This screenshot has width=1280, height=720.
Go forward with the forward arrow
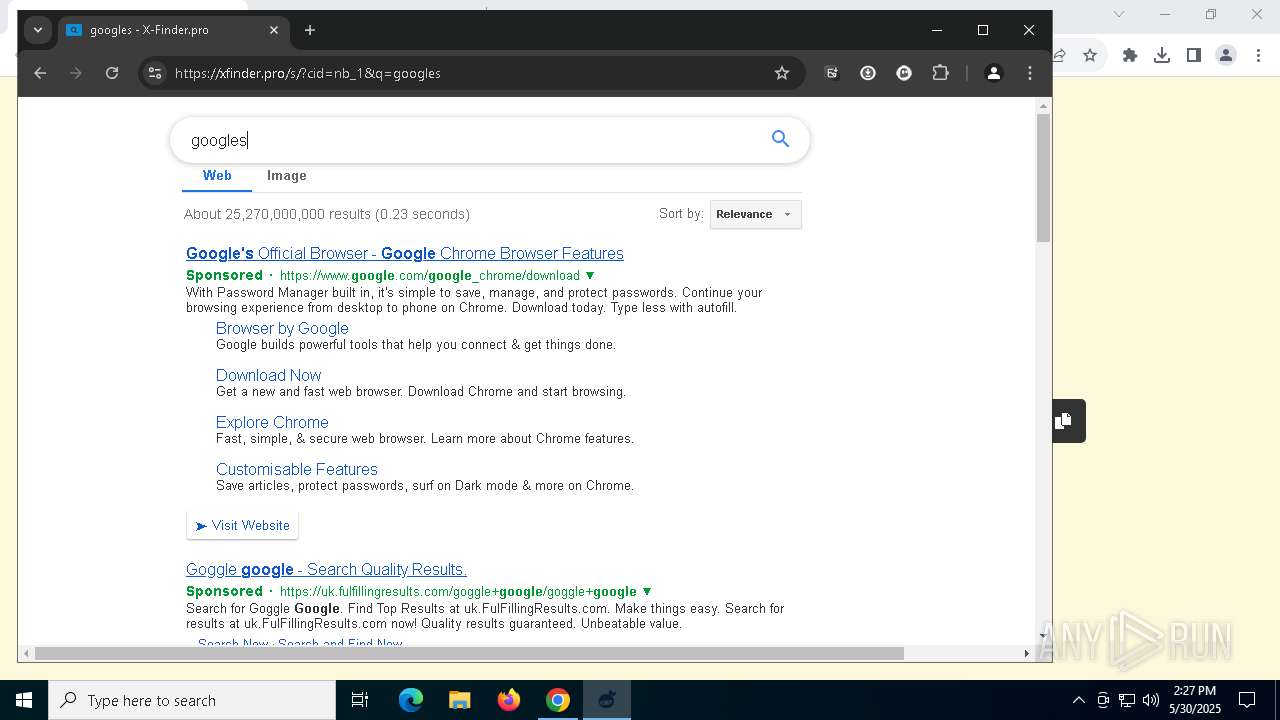tap(76, 73)
